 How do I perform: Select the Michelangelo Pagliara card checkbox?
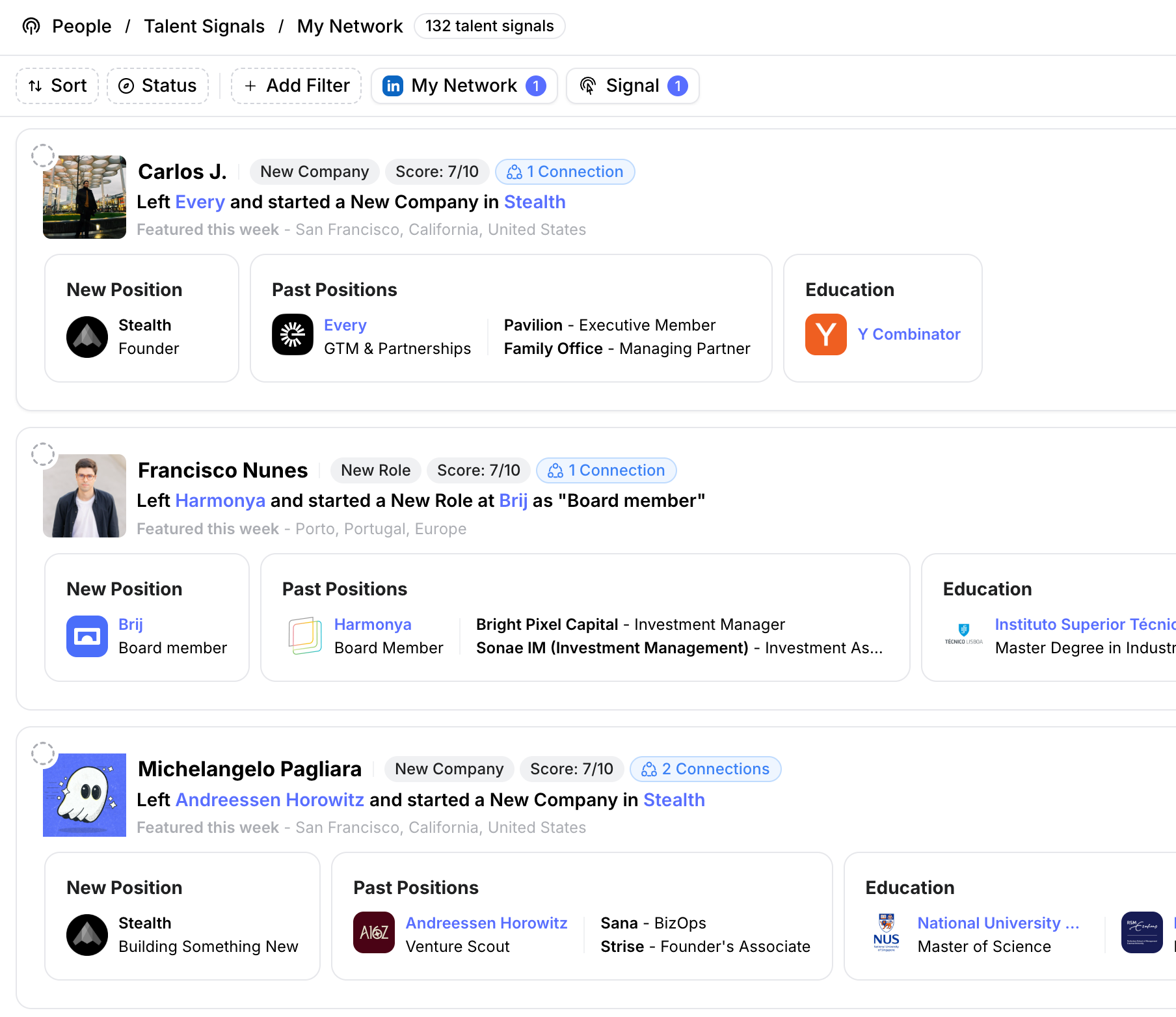[x=43, y=753]
